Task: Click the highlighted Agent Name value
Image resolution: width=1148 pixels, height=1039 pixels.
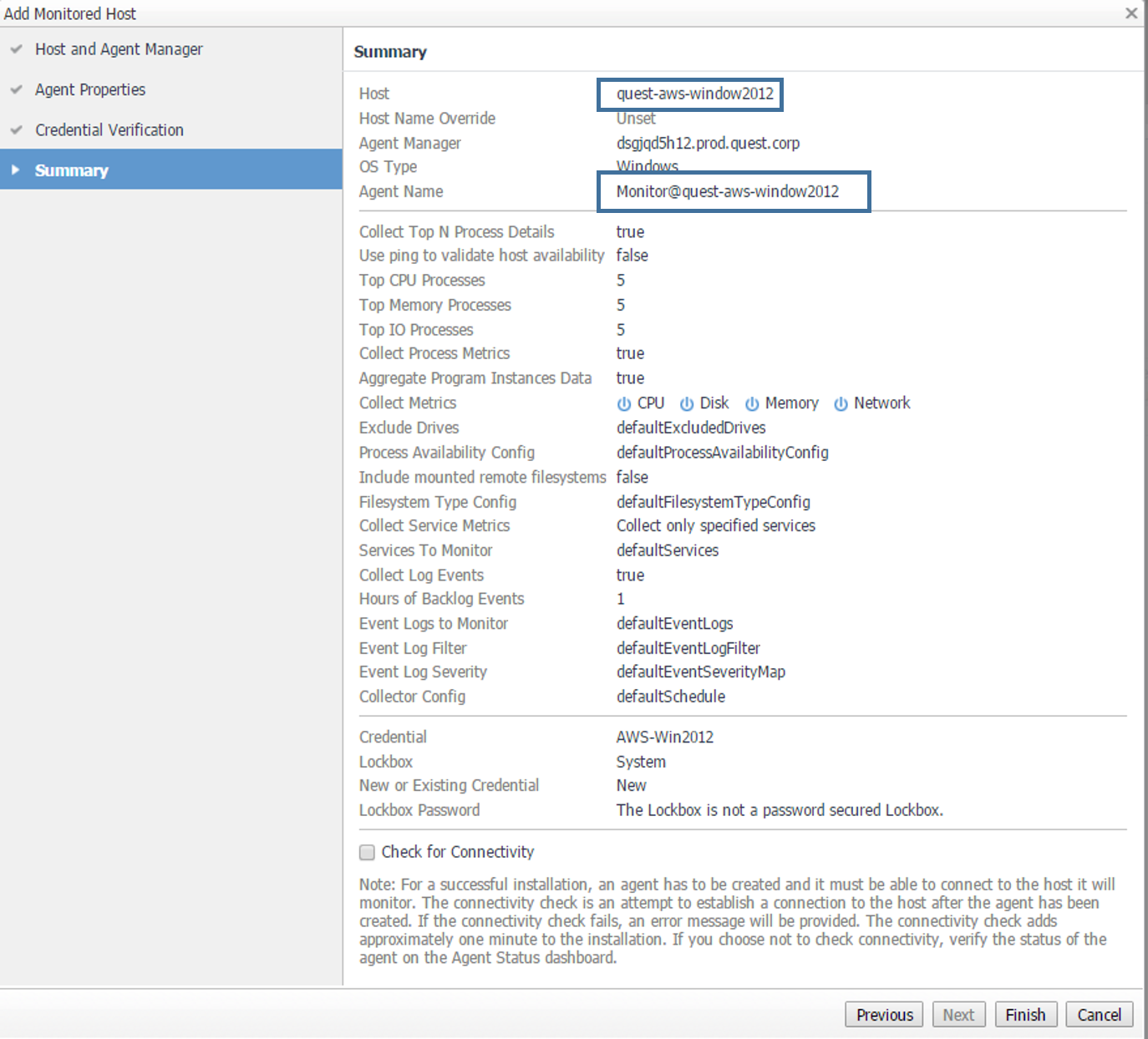Action: point(727,191)
